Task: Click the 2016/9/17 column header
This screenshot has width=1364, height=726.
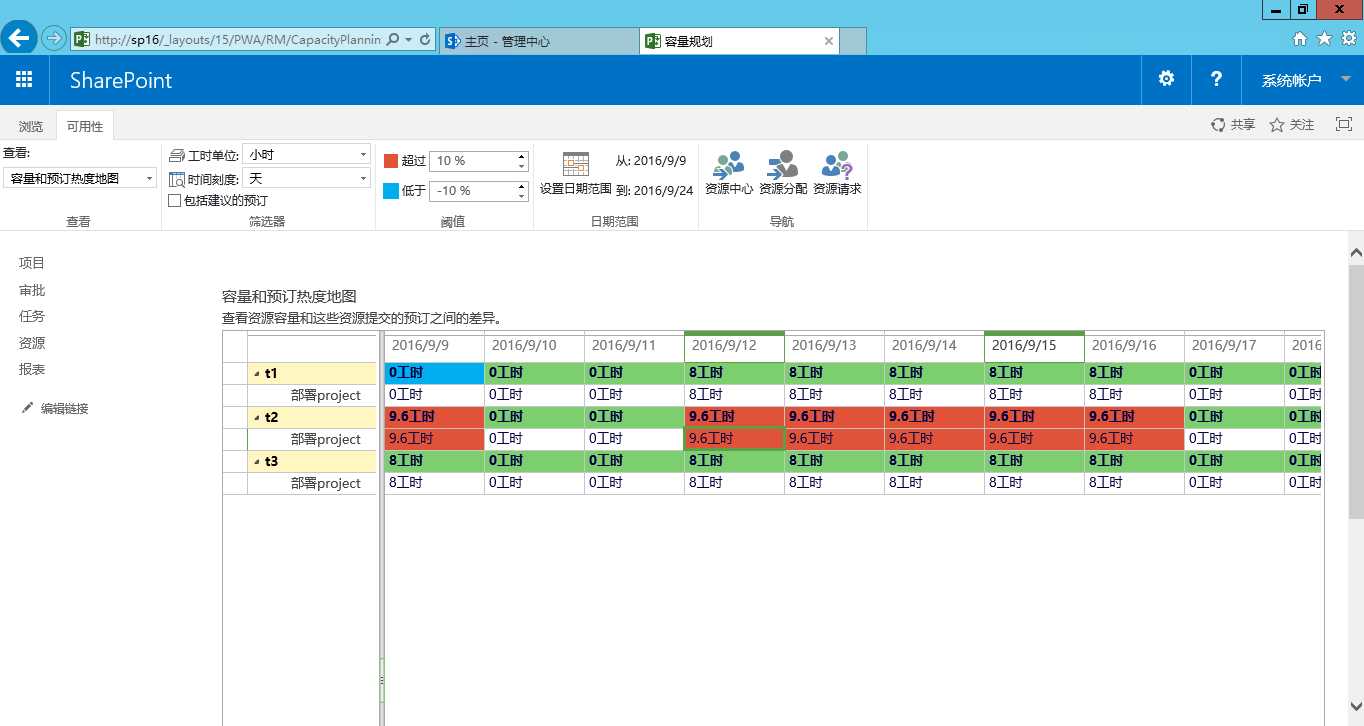Action: (x=1234, y=345)
